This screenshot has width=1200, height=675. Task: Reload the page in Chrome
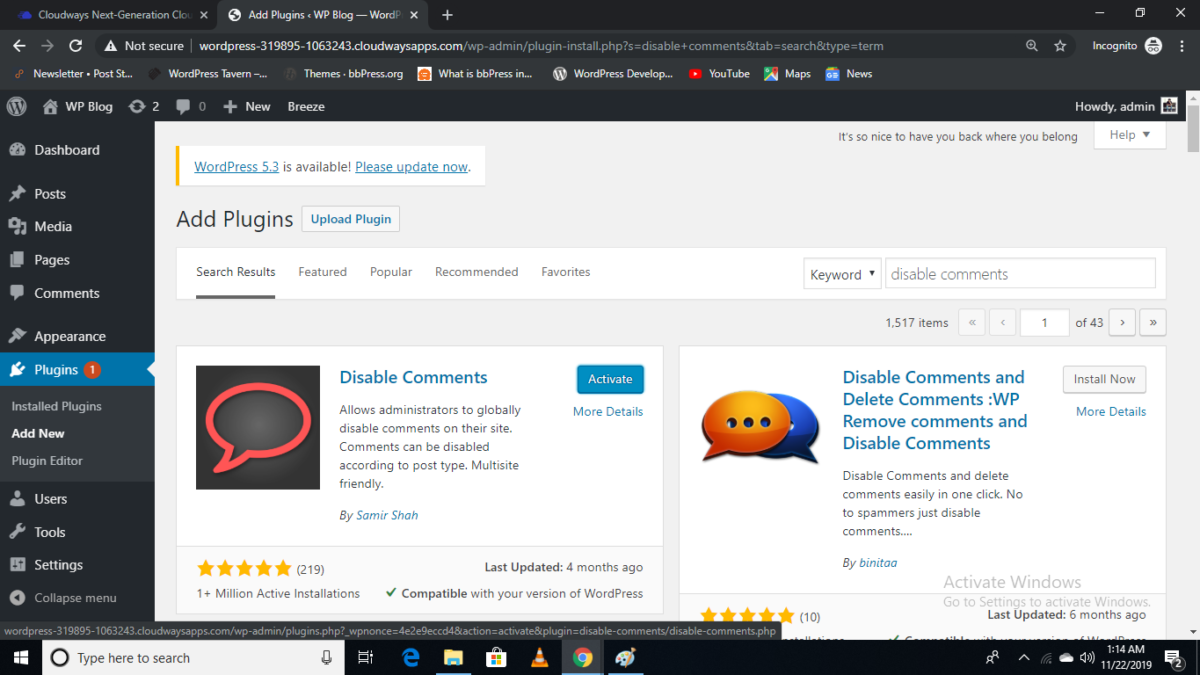tap(75, 46)
